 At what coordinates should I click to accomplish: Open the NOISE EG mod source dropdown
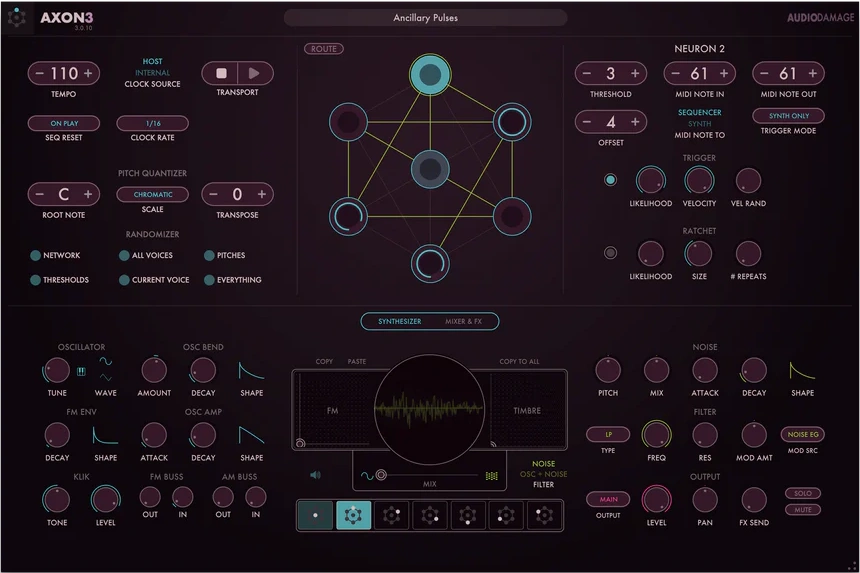(802, 434)
